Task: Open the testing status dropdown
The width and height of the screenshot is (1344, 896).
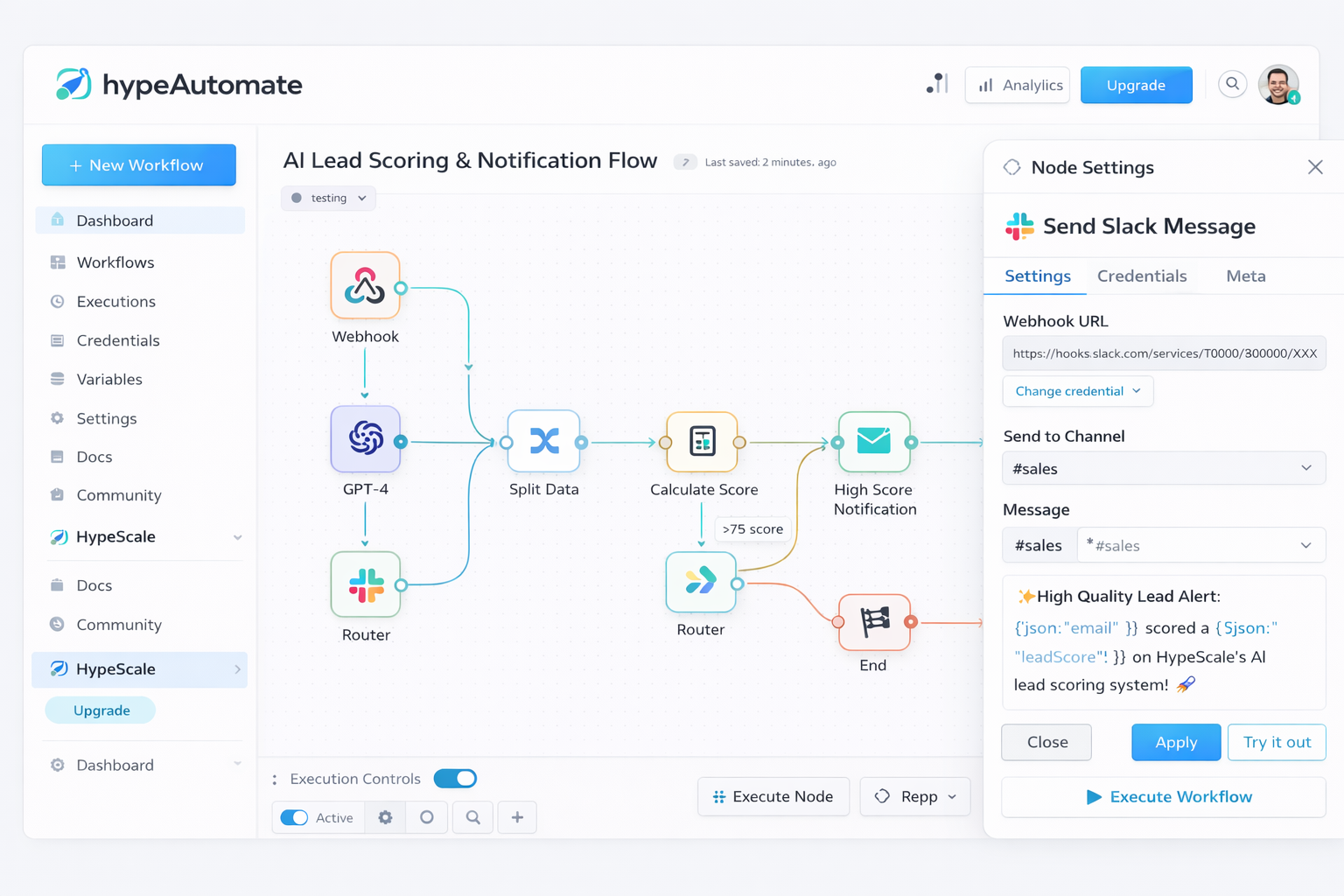Action: click(x=329, y=199)
